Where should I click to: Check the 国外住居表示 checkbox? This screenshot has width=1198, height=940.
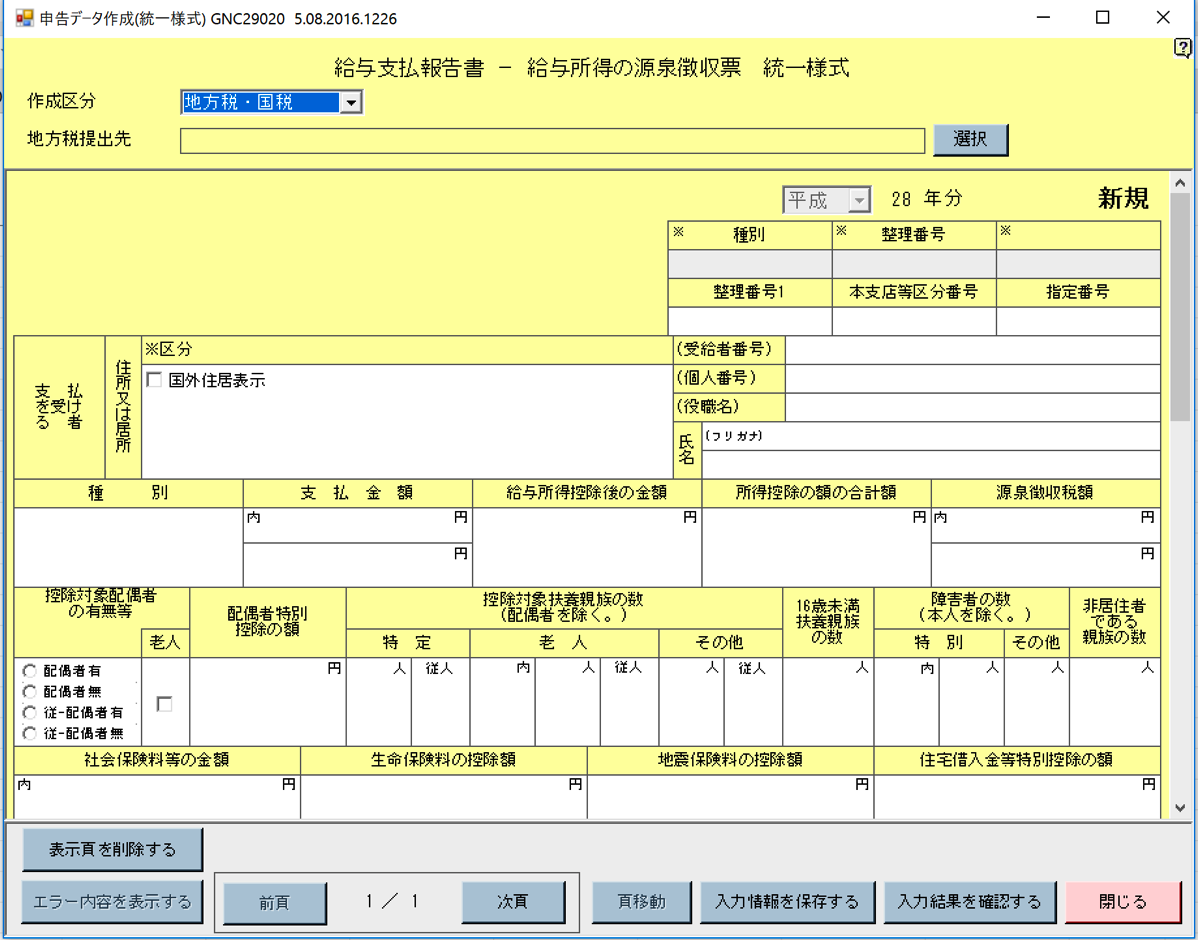154,380
